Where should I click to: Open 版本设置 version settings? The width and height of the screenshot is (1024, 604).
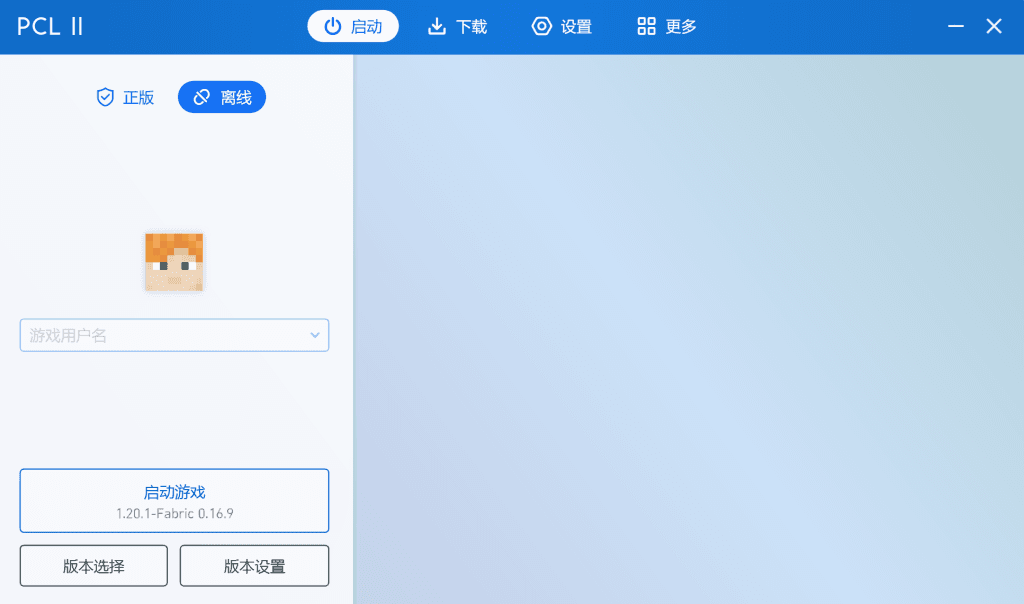255,566
